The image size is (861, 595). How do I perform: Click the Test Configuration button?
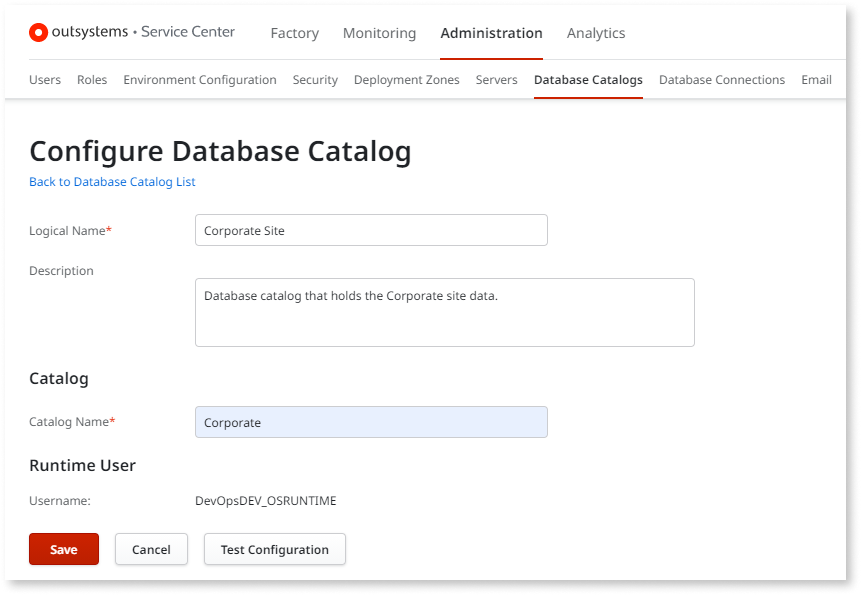point(275,549)
